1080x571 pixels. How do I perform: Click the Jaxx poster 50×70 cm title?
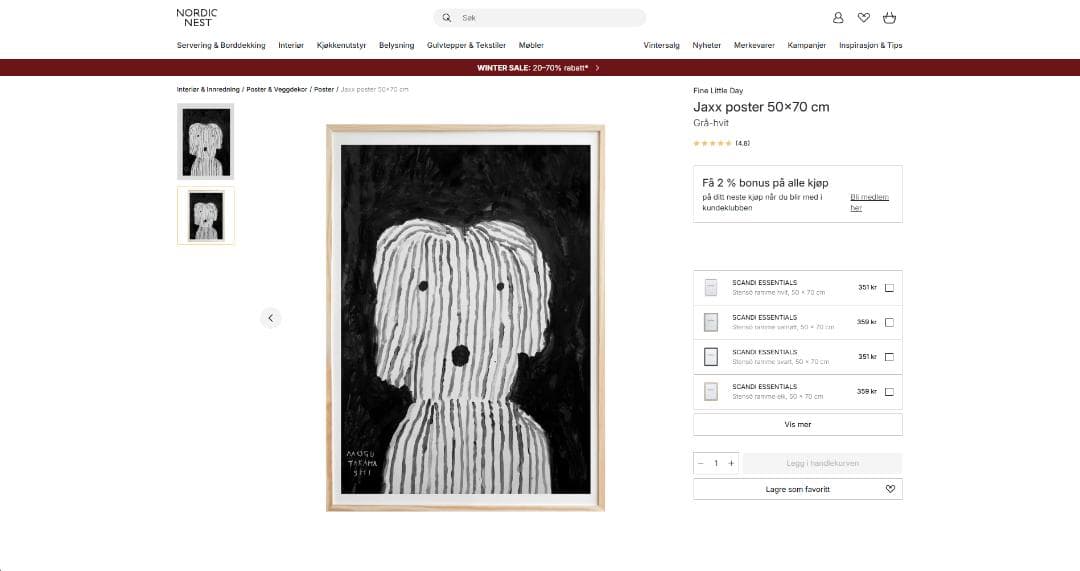pos(761,107)
